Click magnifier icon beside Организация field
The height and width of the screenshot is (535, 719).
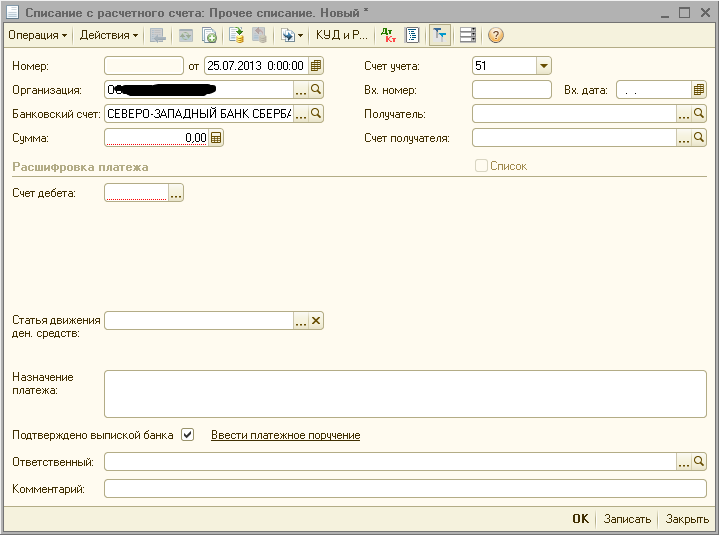(x=316, y=90)
